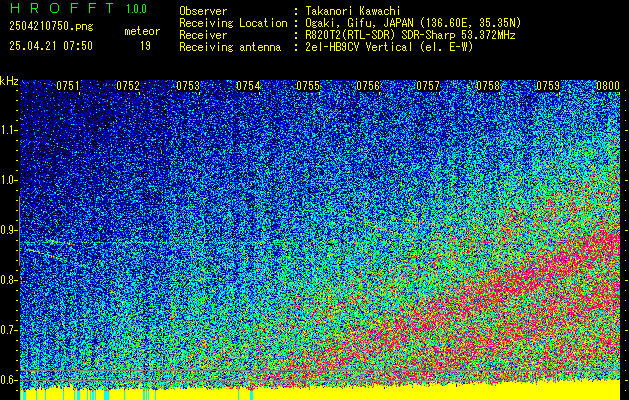
Task: Click the 0800 time marker
Action: [608, 86]
